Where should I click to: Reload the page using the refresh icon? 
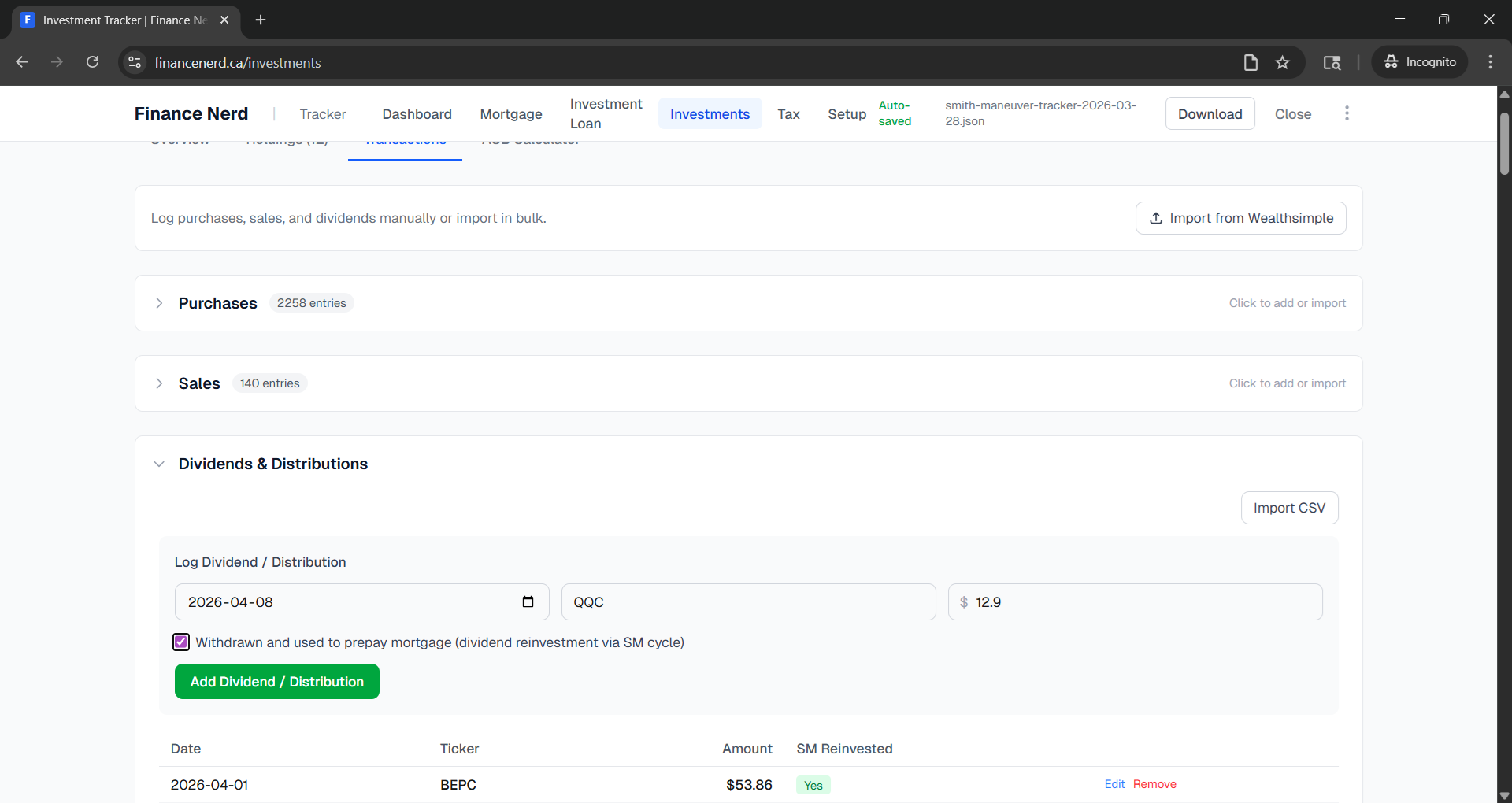point(93,62)
